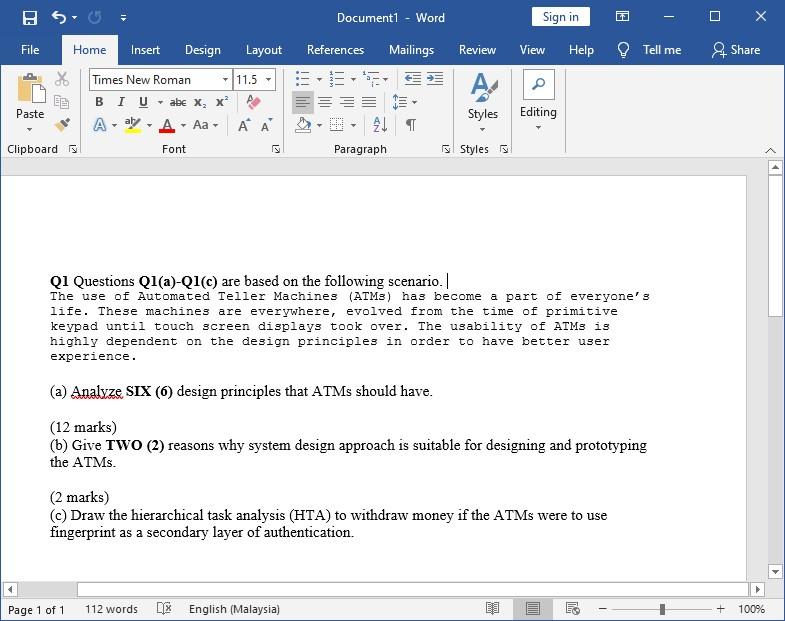Image resolution: width=785 pixels, height=621 pixels.
Task: Decrease the font size
Action: 266,125
